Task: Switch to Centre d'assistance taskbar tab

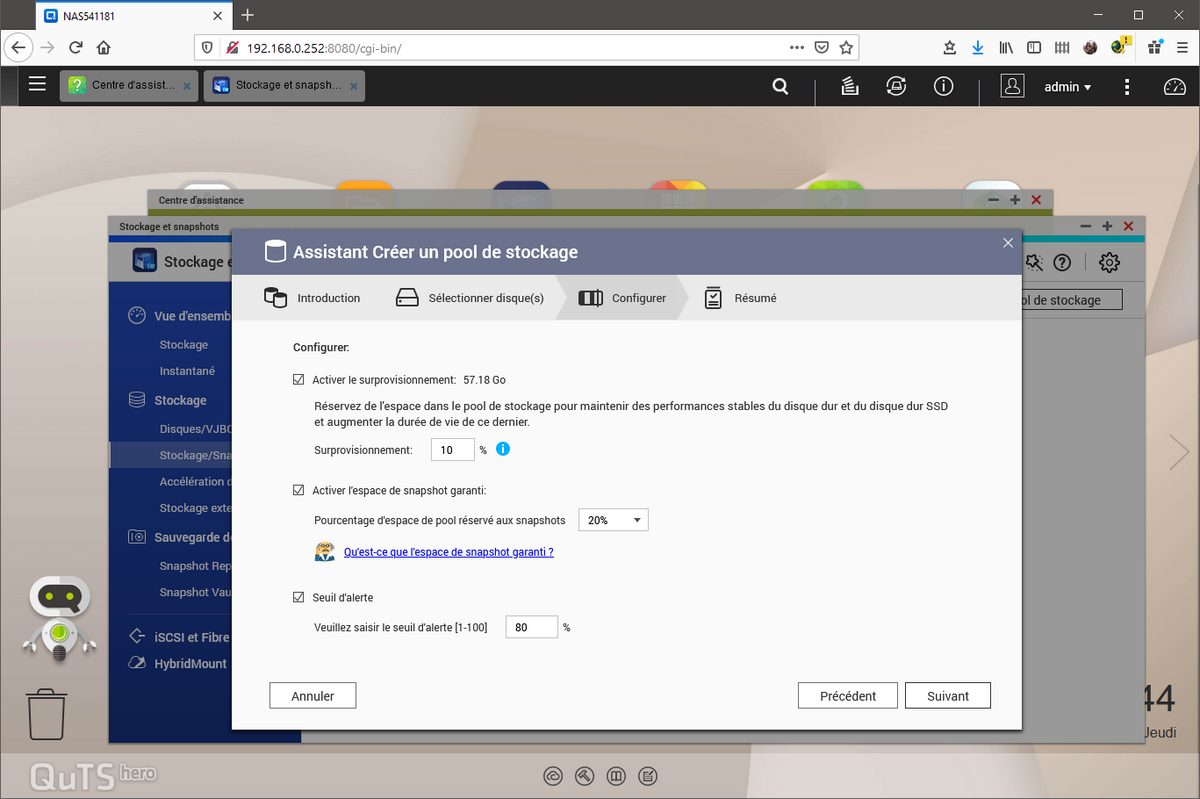Action: (128, 86)
